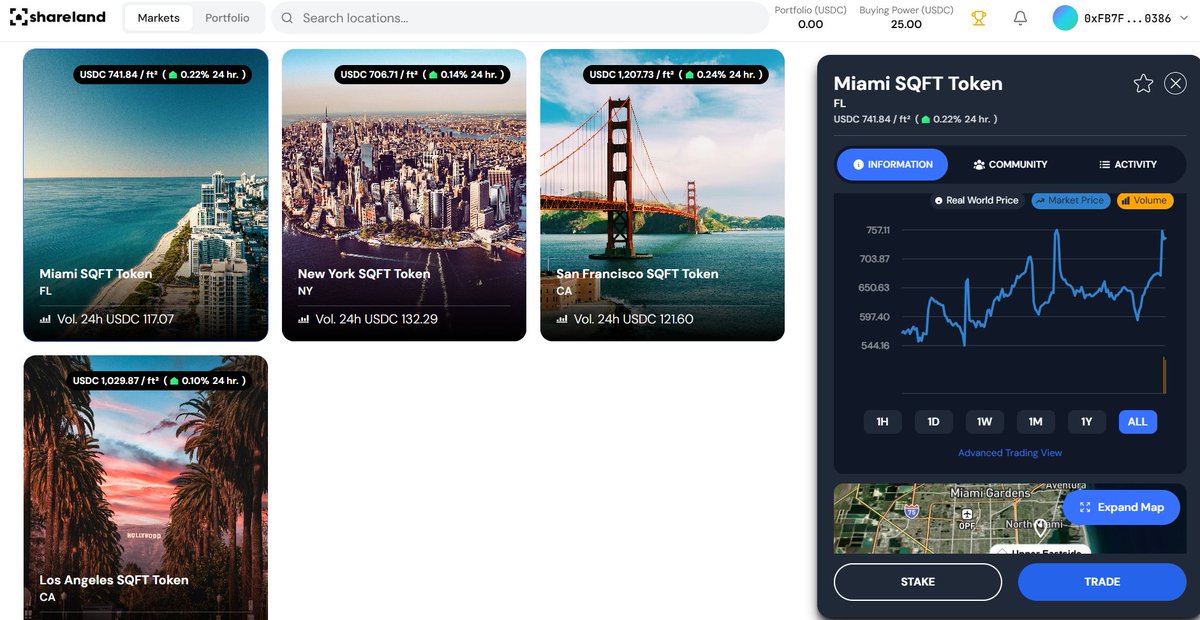Click the 544.16 chart axis label
1200x620 pixels.
pos(875,346)
